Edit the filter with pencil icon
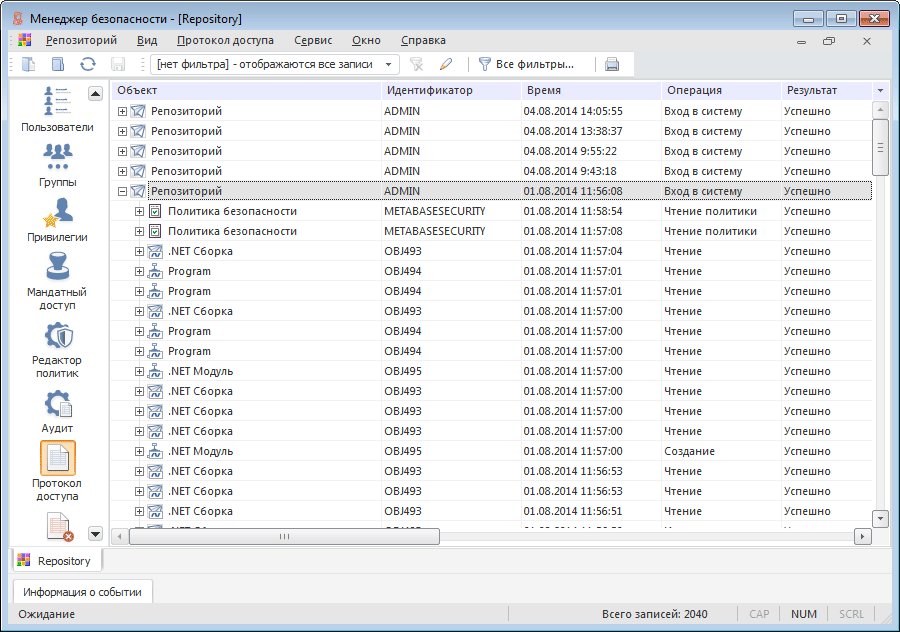 tap(446, 64)
